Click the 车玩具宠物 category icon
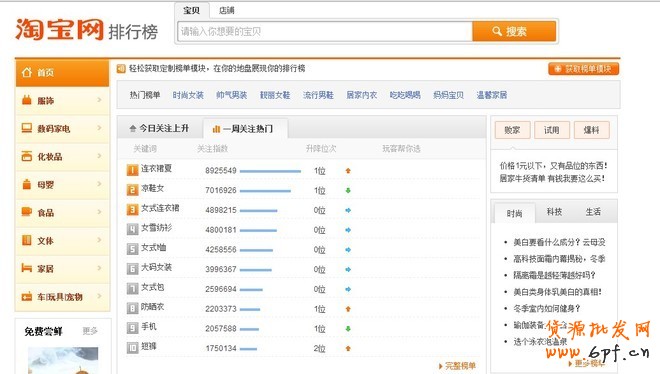Image resolution: width=660 pixels, height=374 pixels. click(27, 297)
